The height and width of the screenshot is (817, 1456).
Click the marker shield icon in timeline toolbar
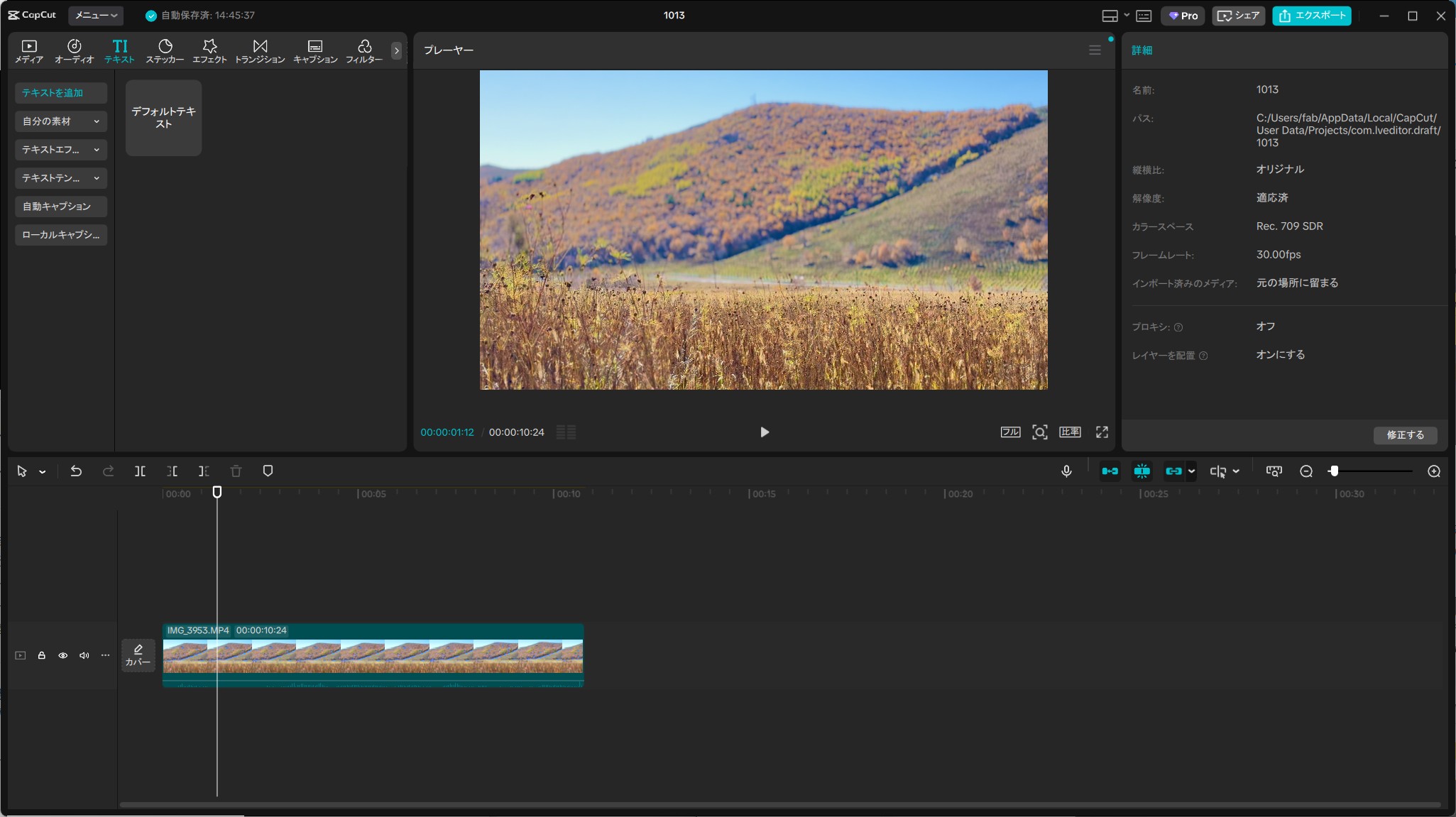click(268, 471)
